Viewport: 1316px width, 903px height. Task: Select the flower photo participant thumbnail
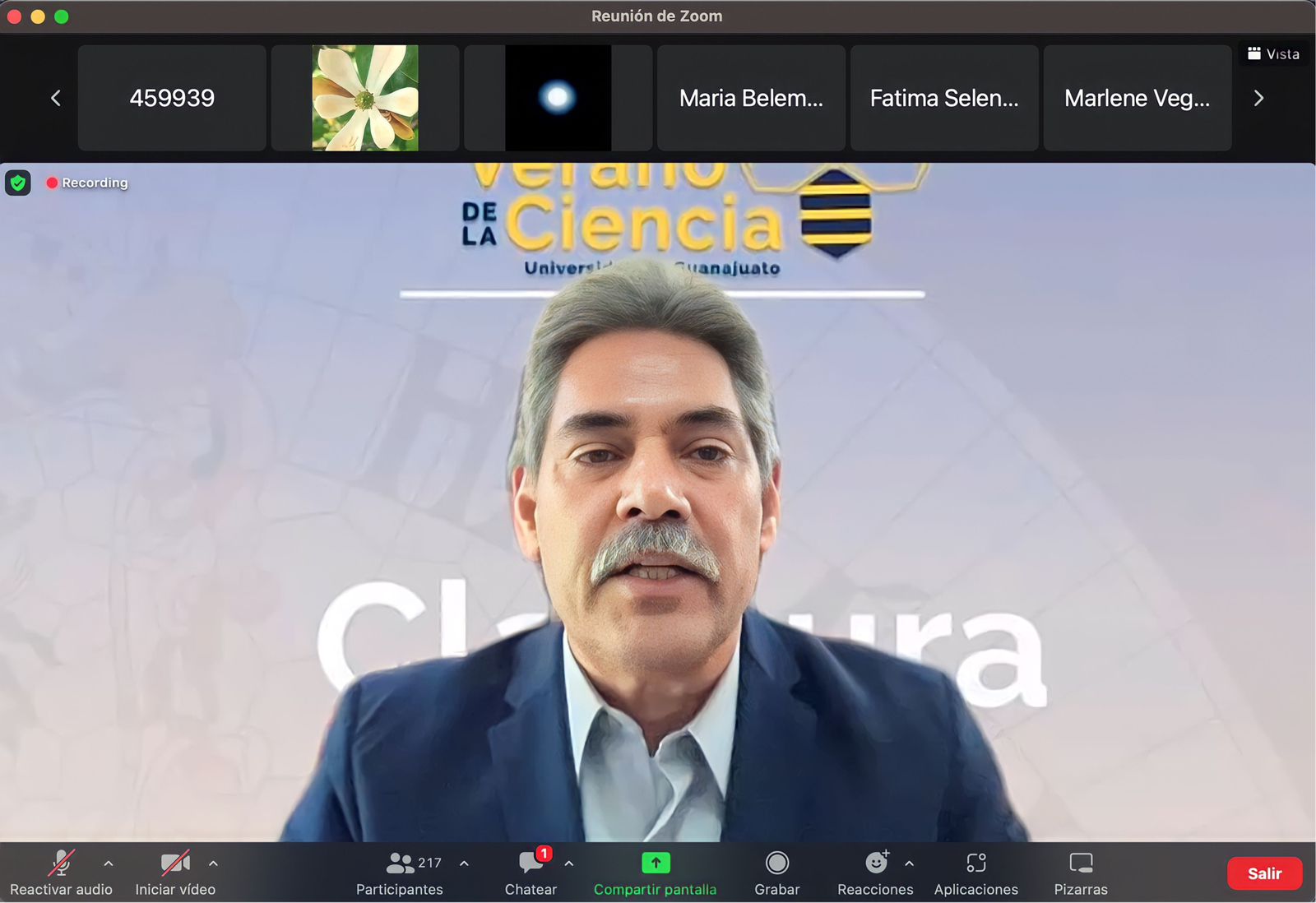[365, 98]
